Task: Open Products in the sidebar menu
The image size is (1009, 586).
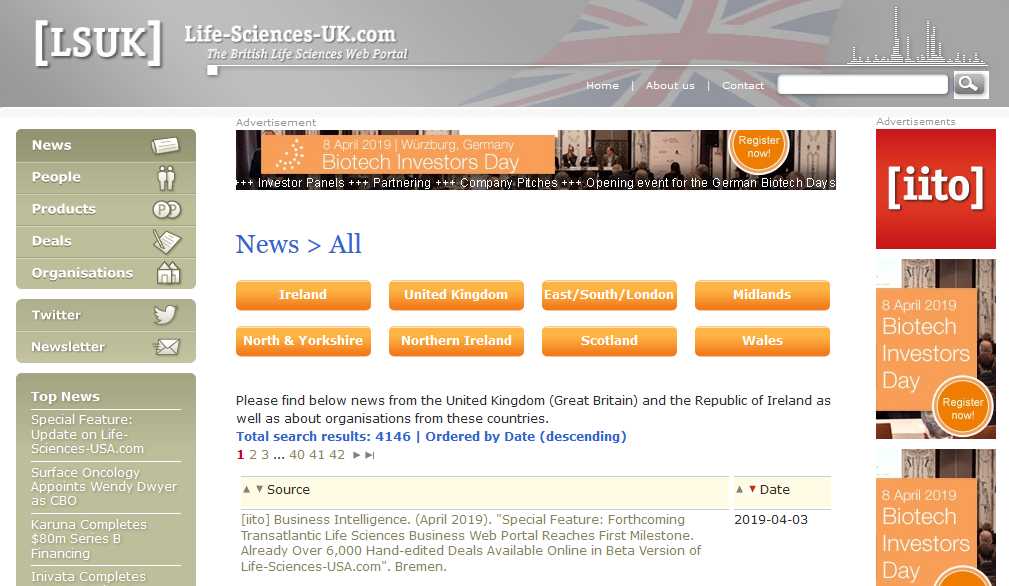Action: tap(106, 209)
